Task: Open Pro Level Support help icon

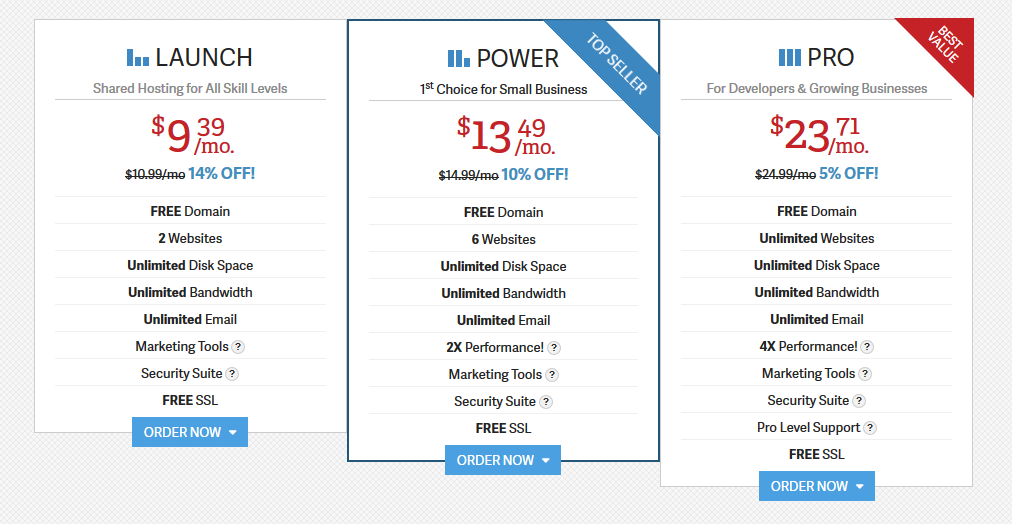Action: coord(870,428)
